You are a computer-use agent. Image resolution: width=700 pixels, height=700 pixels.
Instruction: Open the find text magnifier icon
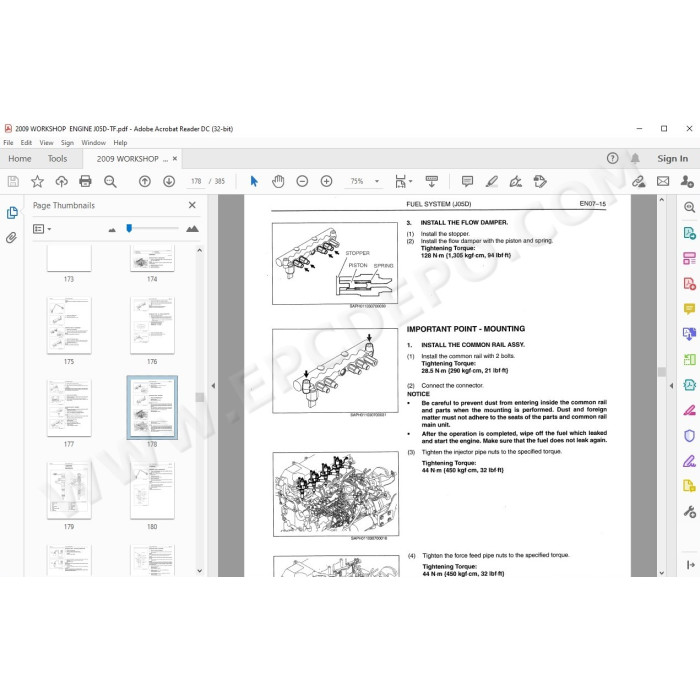pyautogui.click(x=110, y=181)
